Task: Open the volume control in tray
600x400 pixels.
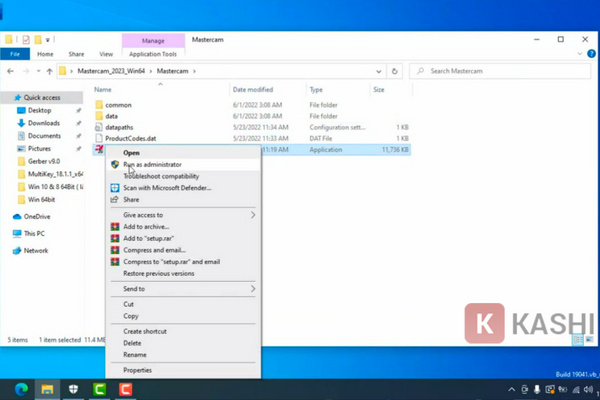Action: click(x=589, y=390)
